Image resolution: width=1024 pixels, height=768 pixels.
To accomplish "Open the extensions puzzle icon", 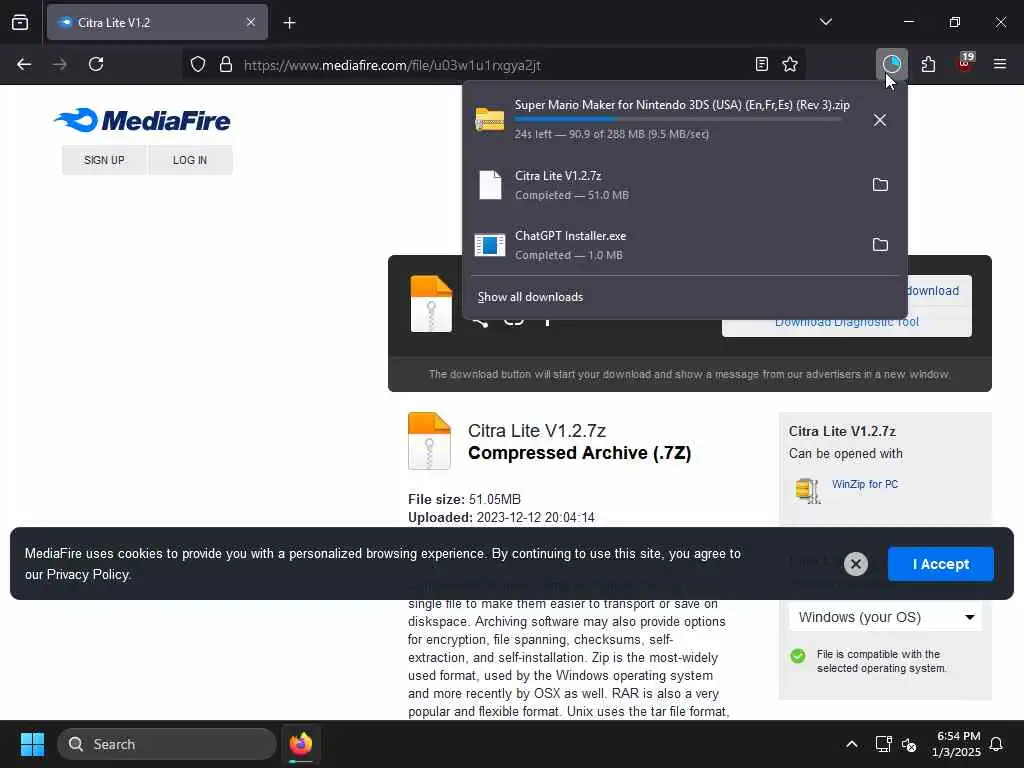I will tap(928, 64).
